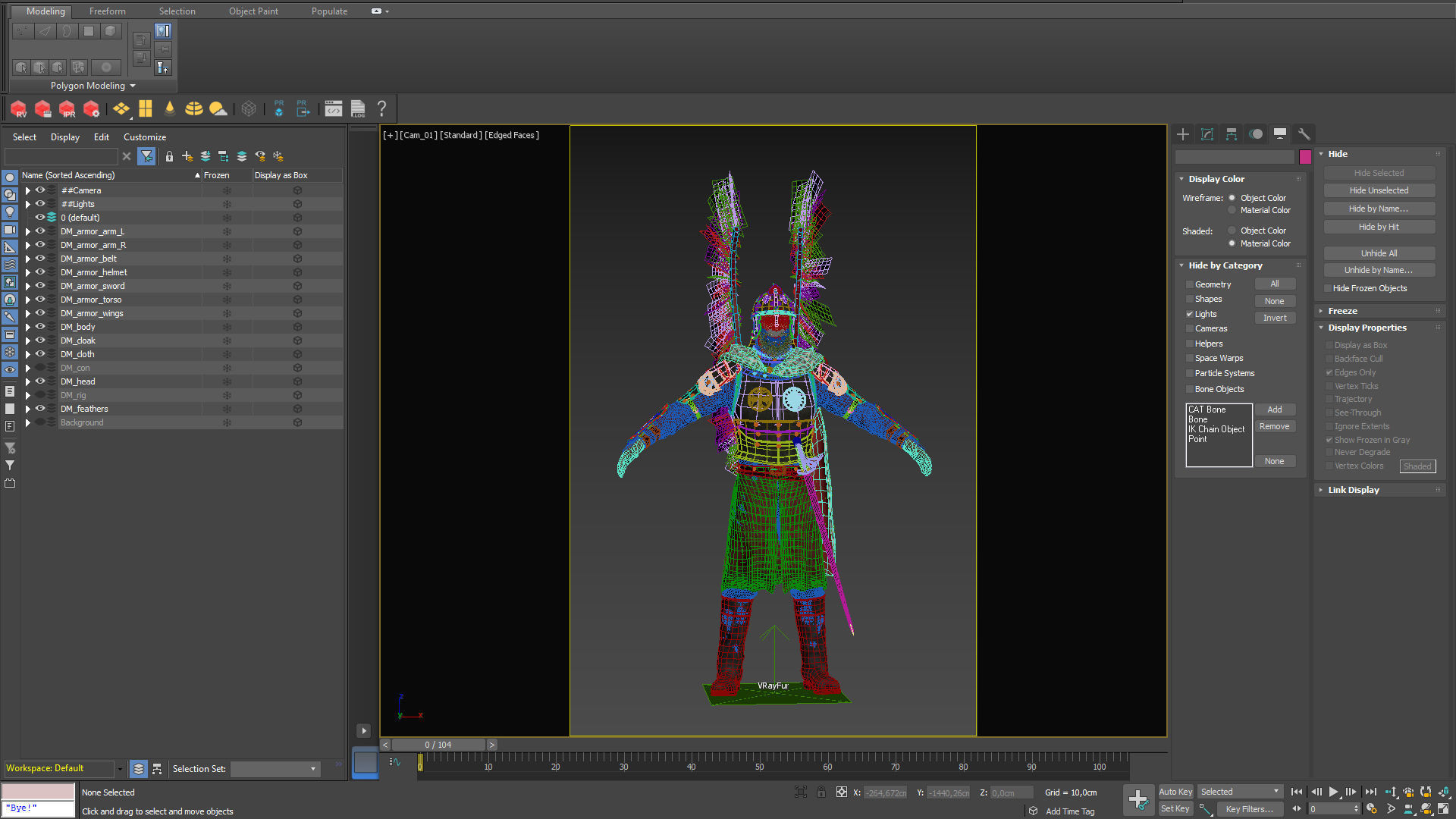This screenshot has width=1456, height=819.
Task: Click the Hide Unselected button
Action: click(x=1379, y=191)
